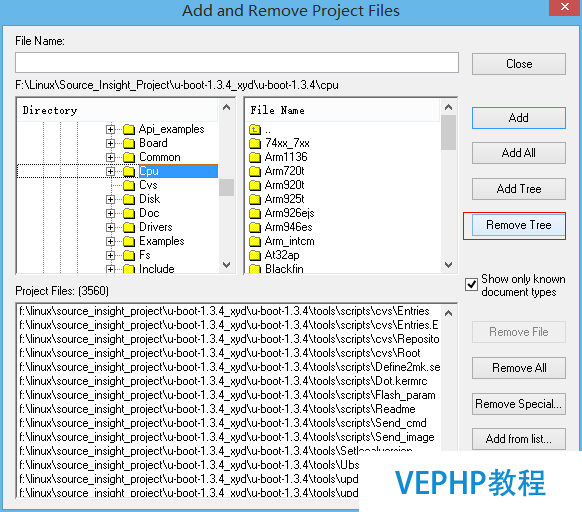Viewport: 582px width, 512px height.
Task: Select the 74xx_7xx folder icon
Action: [x=255, y=143]
